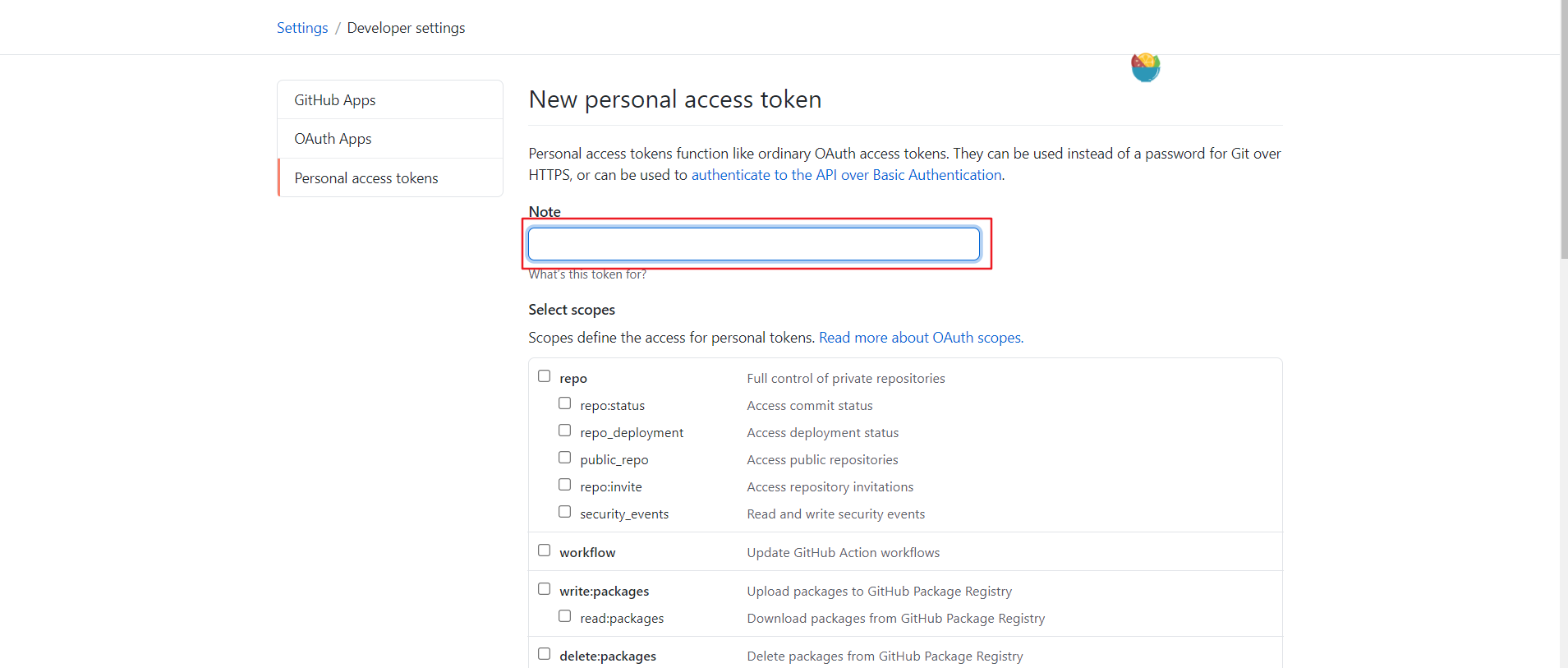Viewport: 1568px width, 668px height.
Task: Enable repo:invite scope
Action: 564,485
